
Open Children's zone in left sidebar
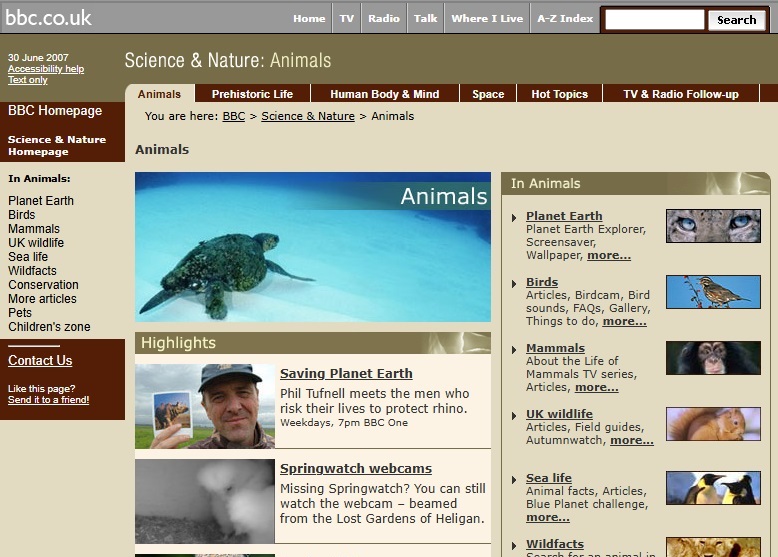[49, 327]
